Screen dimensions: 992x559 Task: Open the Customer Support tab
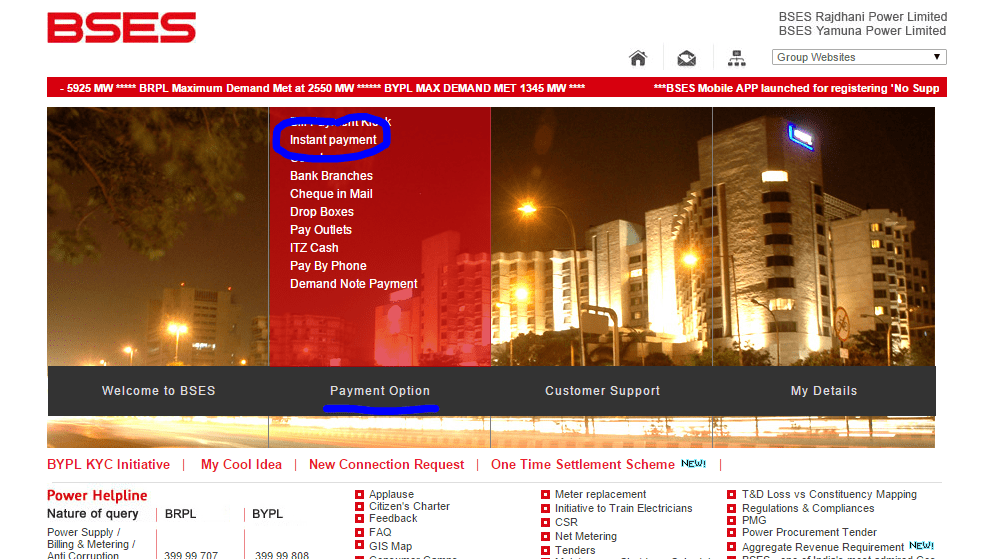click(602, 391)
